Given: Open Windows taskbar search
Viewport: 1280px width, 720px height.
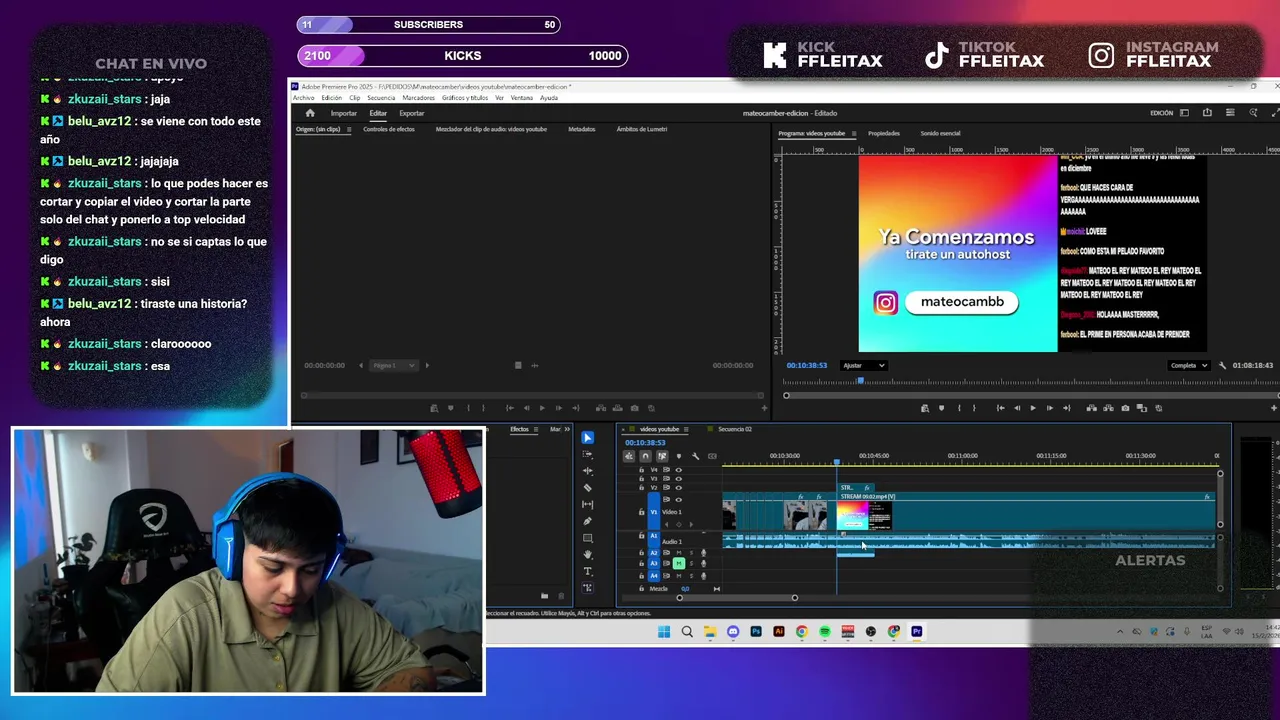Looking at the screenshot, I should pos(687,632).
